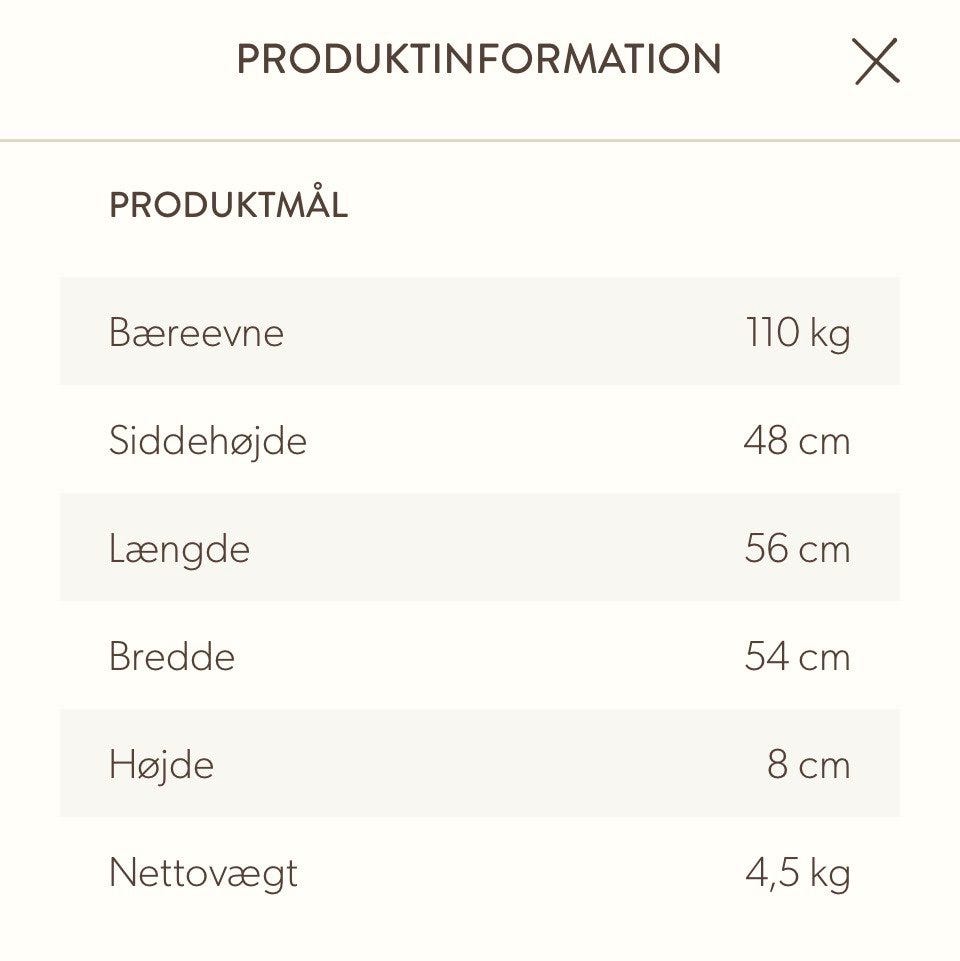The image size is (960, 961).
Task: Click the 56 cm value
Action: click(x=797, y=548)
